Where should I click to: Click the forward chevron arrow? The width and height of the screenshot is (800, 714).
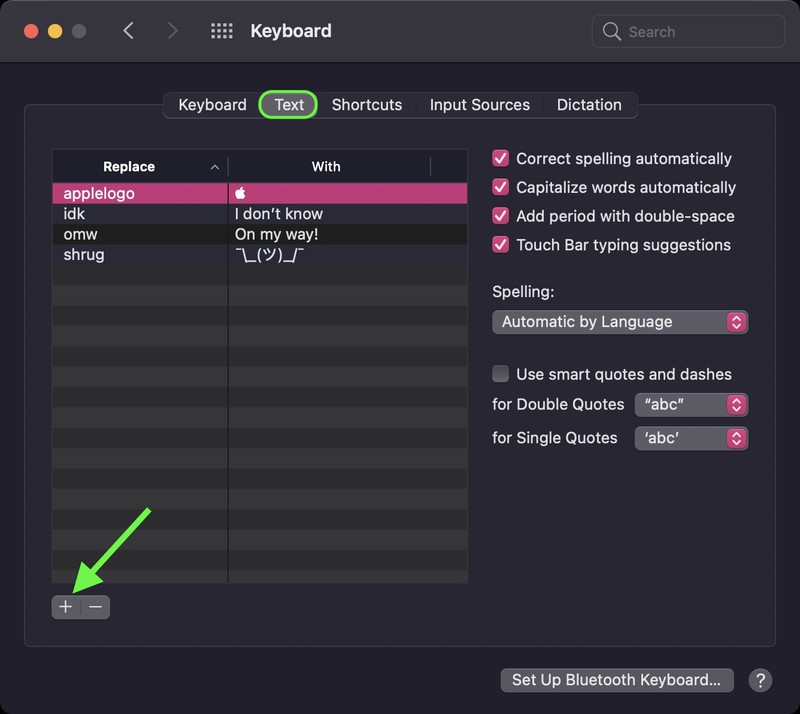click(x=172, y=31)
